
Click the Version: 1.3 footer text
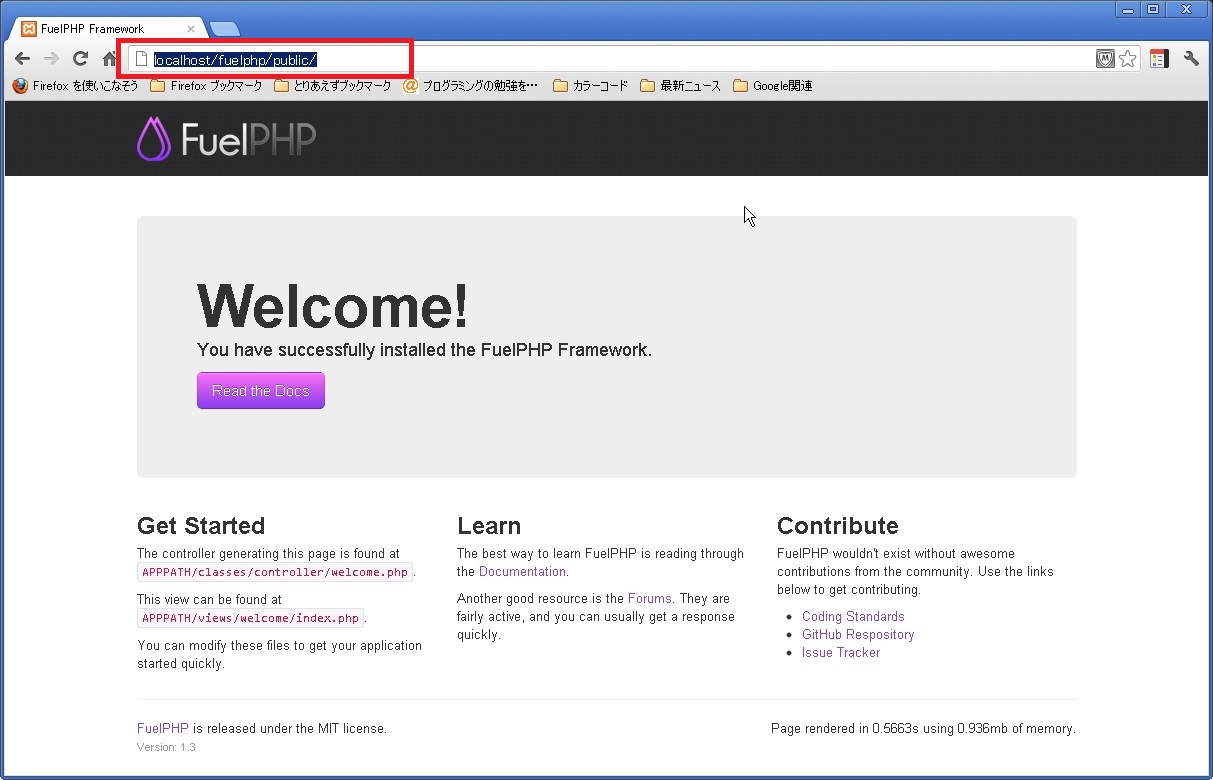click(x=166, y=747)
